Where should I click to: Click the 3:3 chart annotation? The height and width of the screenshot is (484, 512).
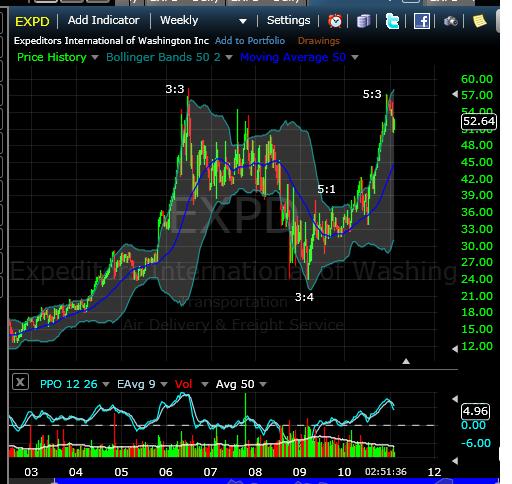[x=175, y=89]
